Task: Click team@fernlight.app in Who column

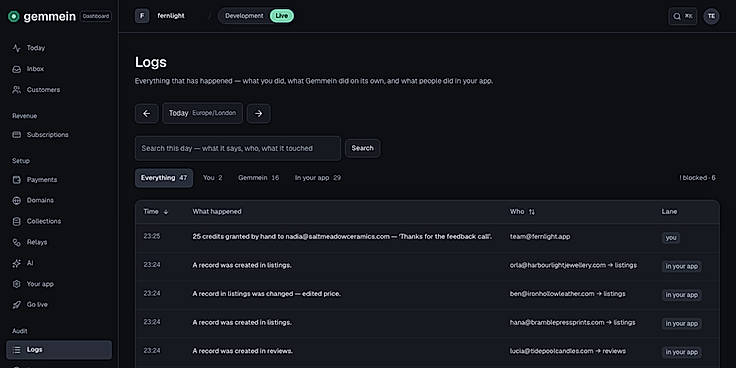Action: [540, 237]
